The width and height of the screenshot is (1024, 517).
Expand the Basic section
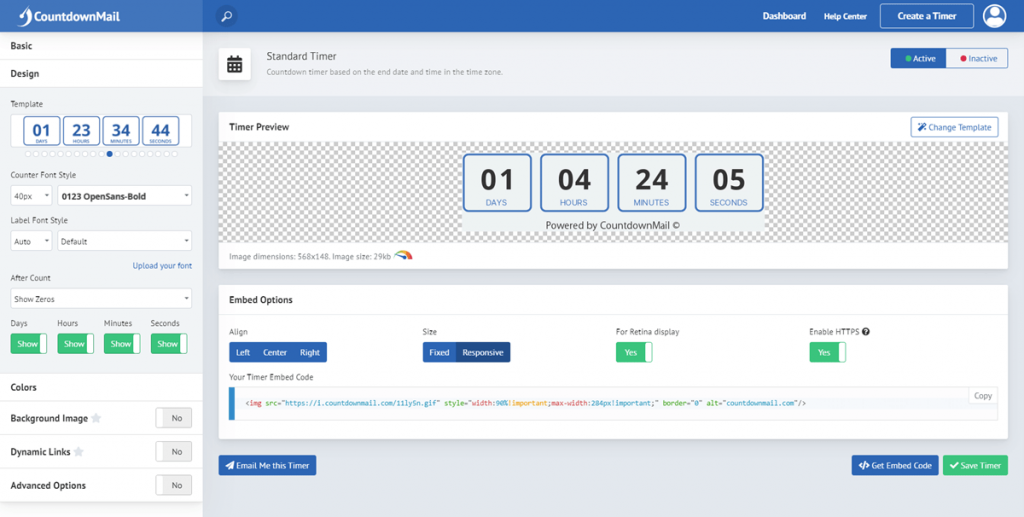pyautogui.click(x=101, y=46)
